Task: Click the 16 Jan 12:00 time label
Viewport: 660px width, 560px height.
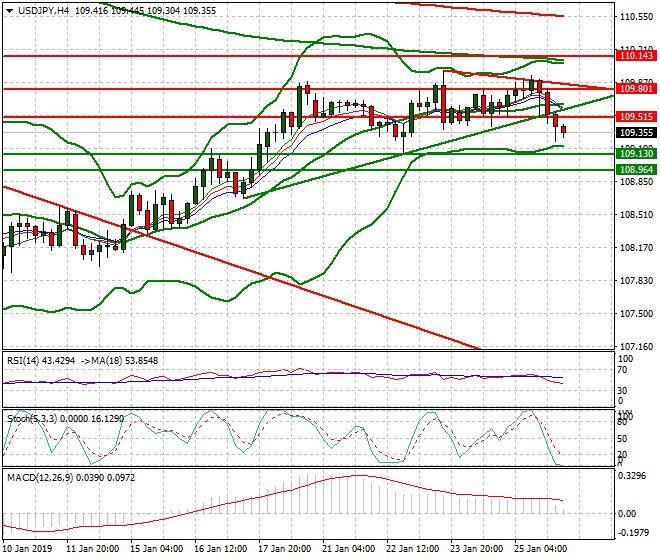Action: click(x=220, y=549)
